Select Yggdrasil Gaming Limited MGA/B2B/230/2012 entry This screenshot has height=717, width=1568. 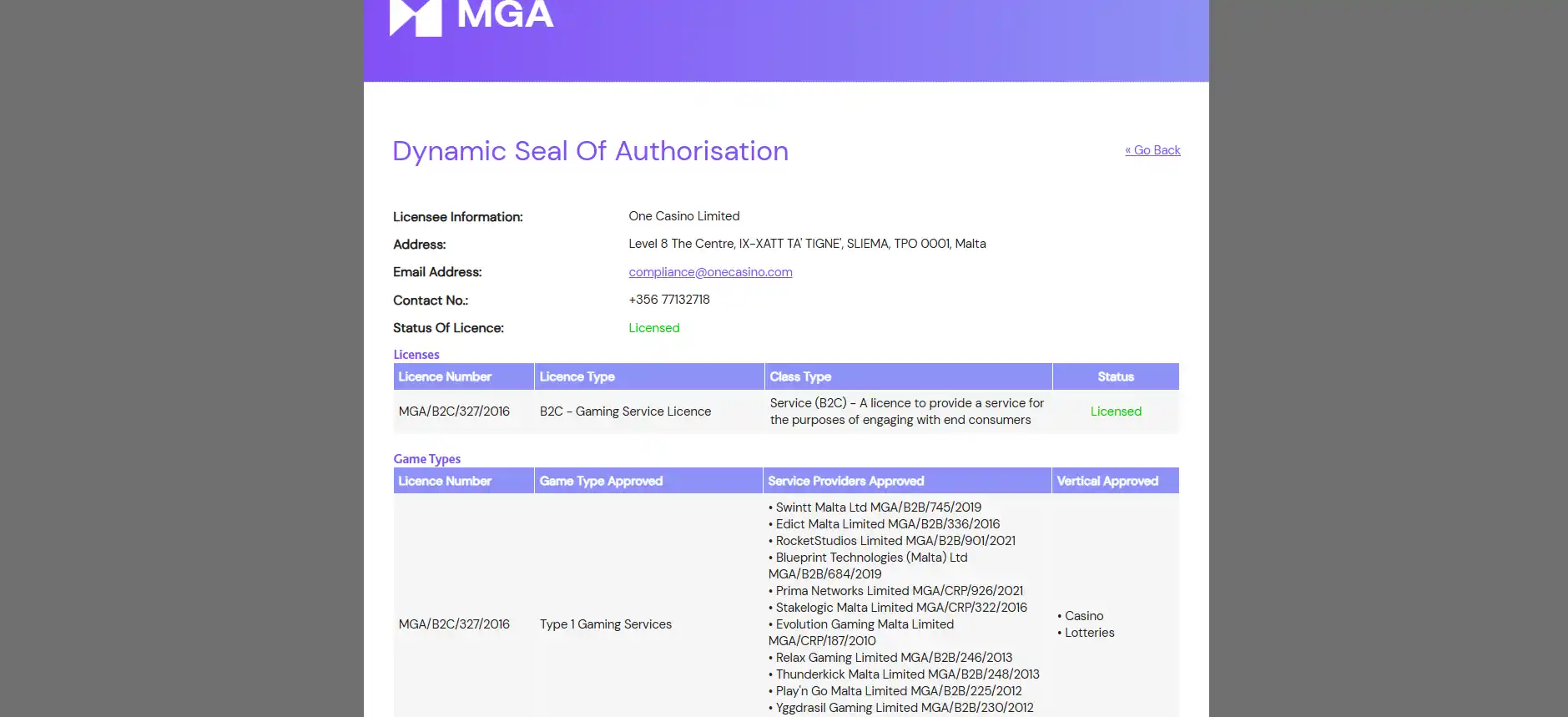pos(900,708)
